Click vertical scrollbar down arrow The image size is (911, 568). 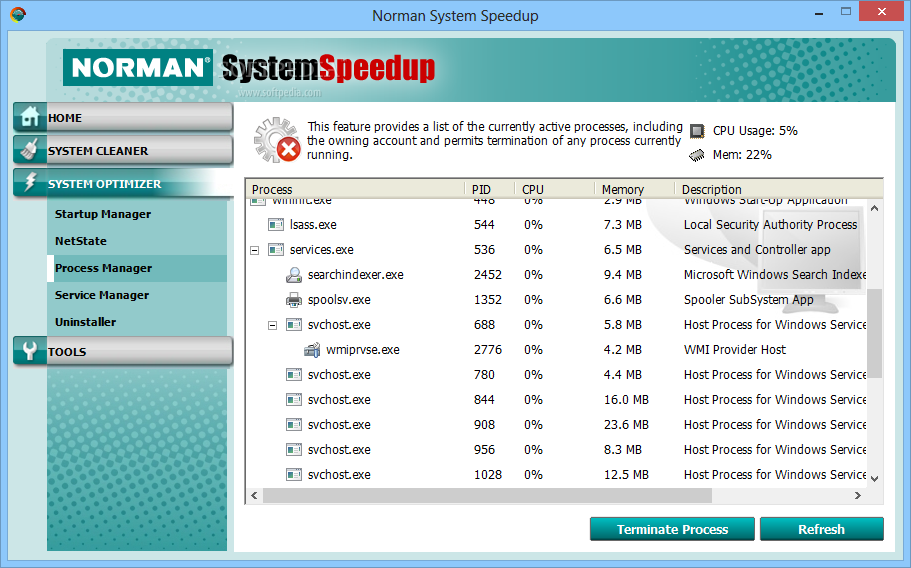[874, 479]
